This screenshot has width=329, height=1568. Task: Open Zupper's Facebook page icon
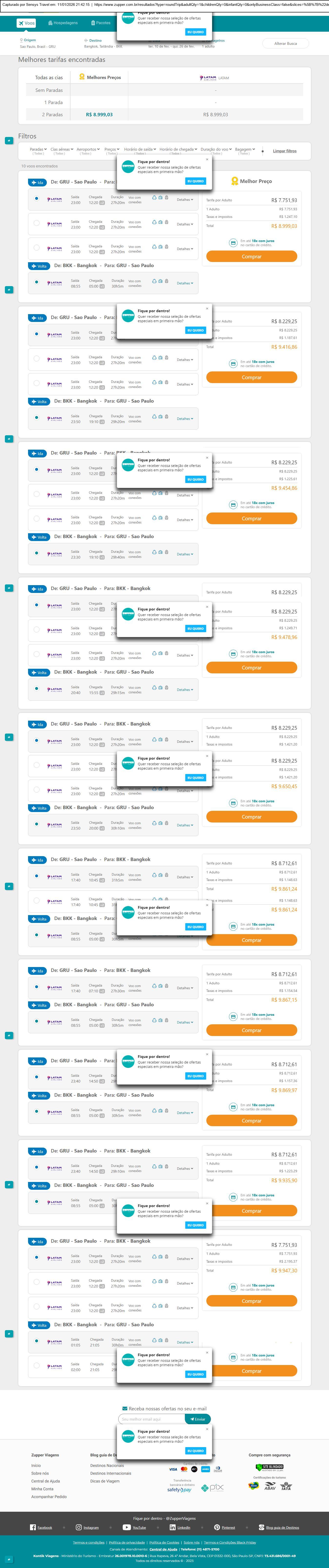(33, 1527)
